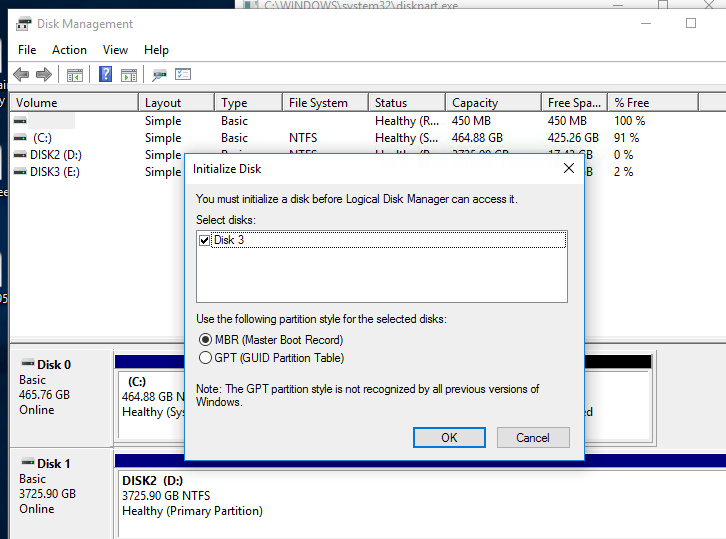Click the Back arrow toolbar icon
726x539 pixels.
point(21,74)
